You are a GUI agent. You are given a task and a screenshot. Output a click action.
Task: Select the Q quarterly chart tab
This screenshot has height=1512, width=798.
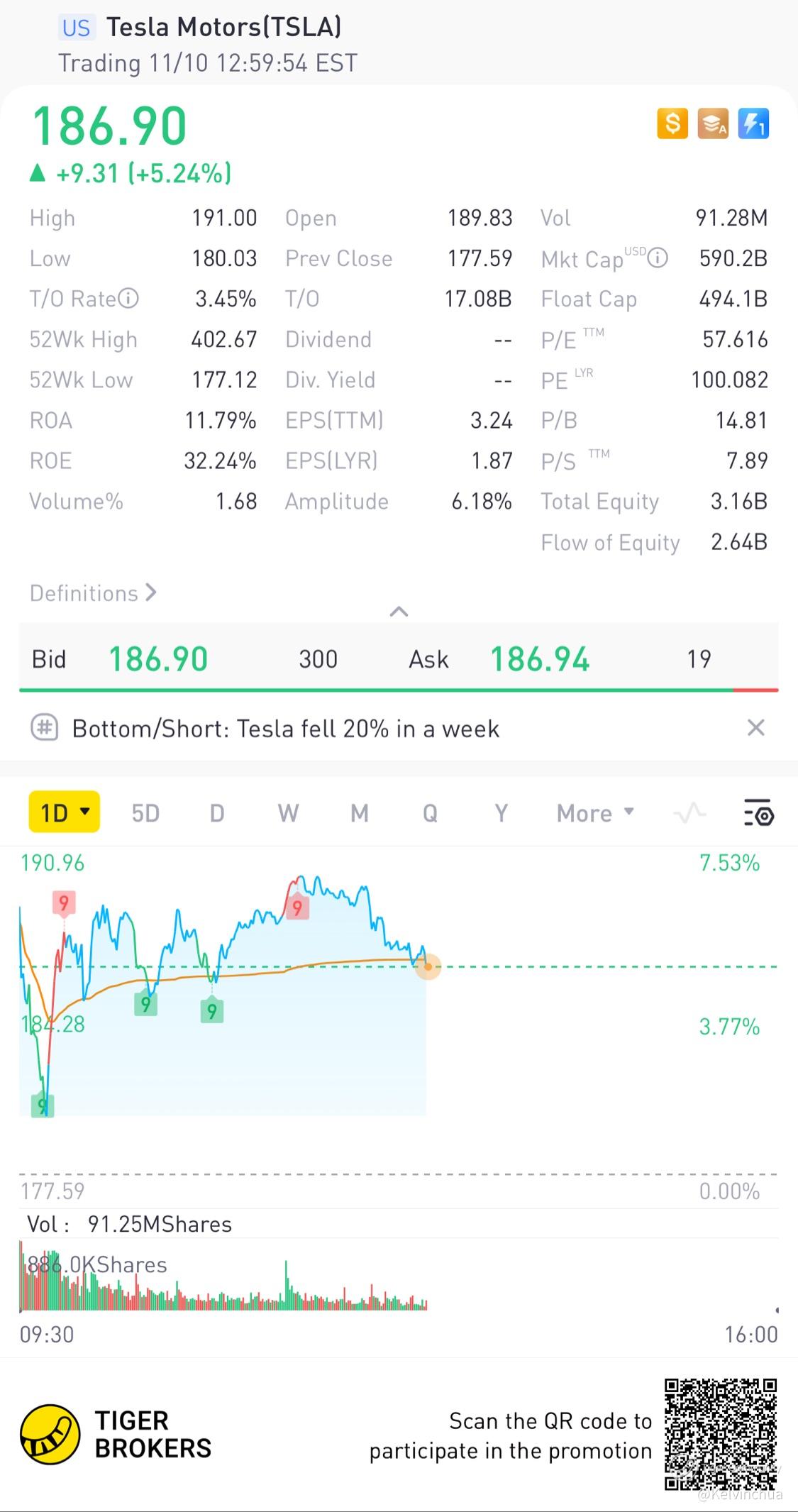click(430, 813)
